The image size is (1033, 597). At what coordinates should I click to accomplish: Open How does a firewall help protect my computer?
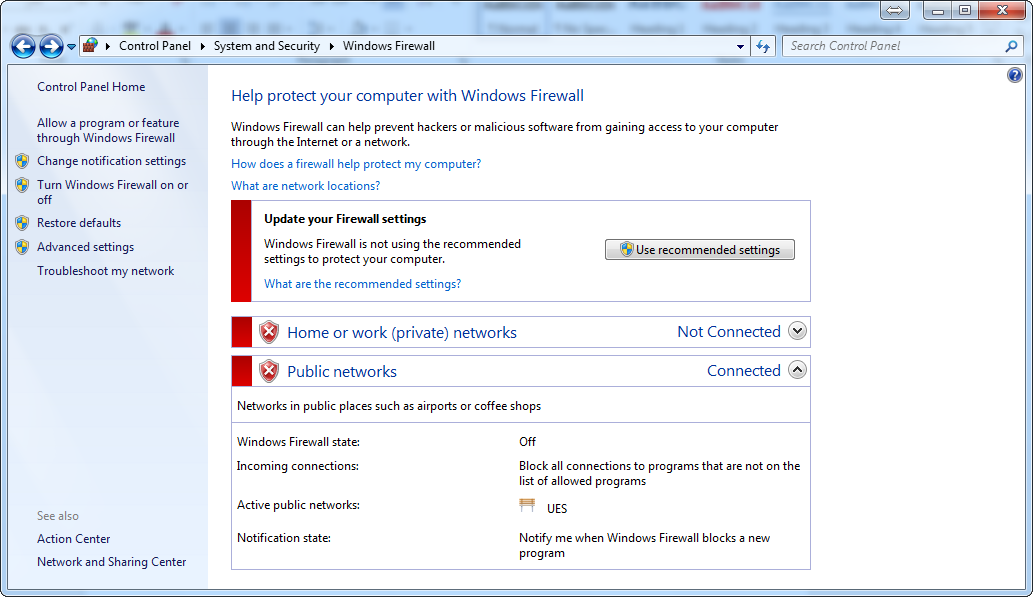click(356, 164)
